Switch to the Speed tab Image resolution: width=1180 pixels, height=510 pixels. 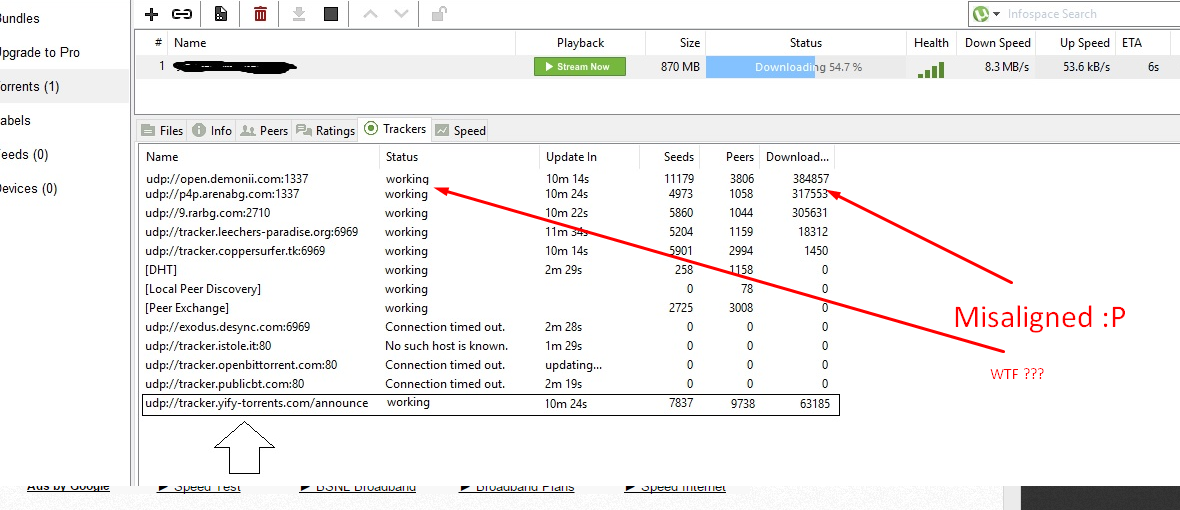click(461, 130)
